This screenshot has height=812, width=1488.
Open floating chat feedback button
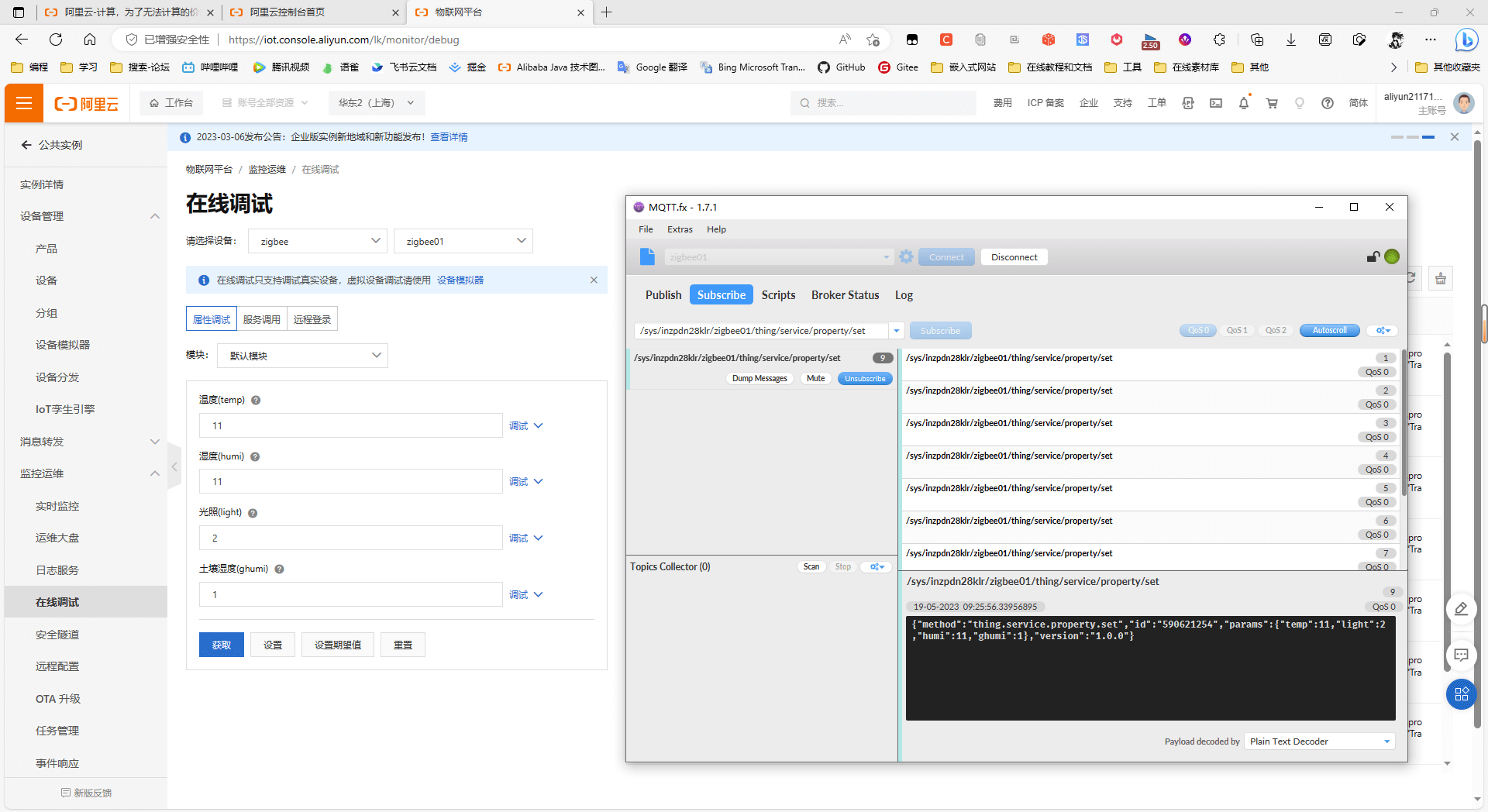1461,655
